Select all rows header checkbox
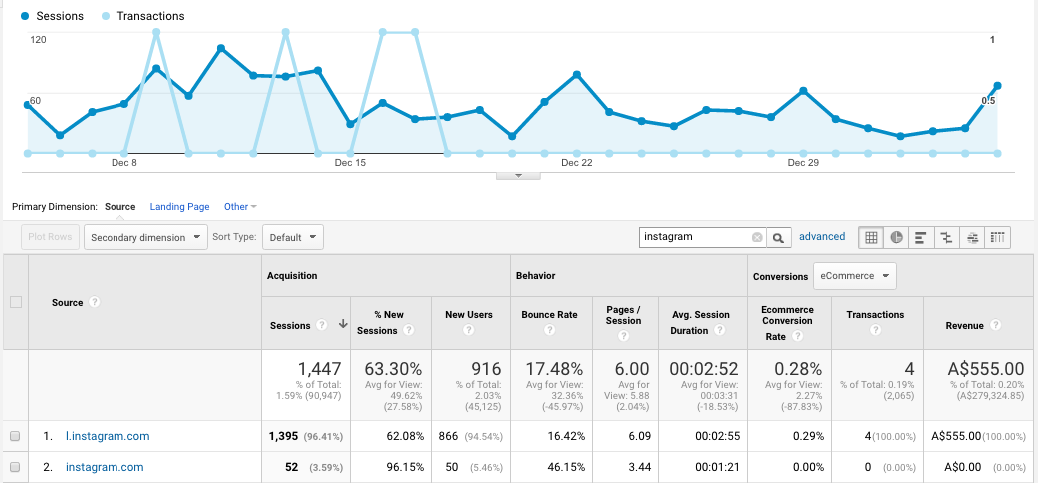The height and width of the screenshot is (483, 1038). (x=16, y=302)
